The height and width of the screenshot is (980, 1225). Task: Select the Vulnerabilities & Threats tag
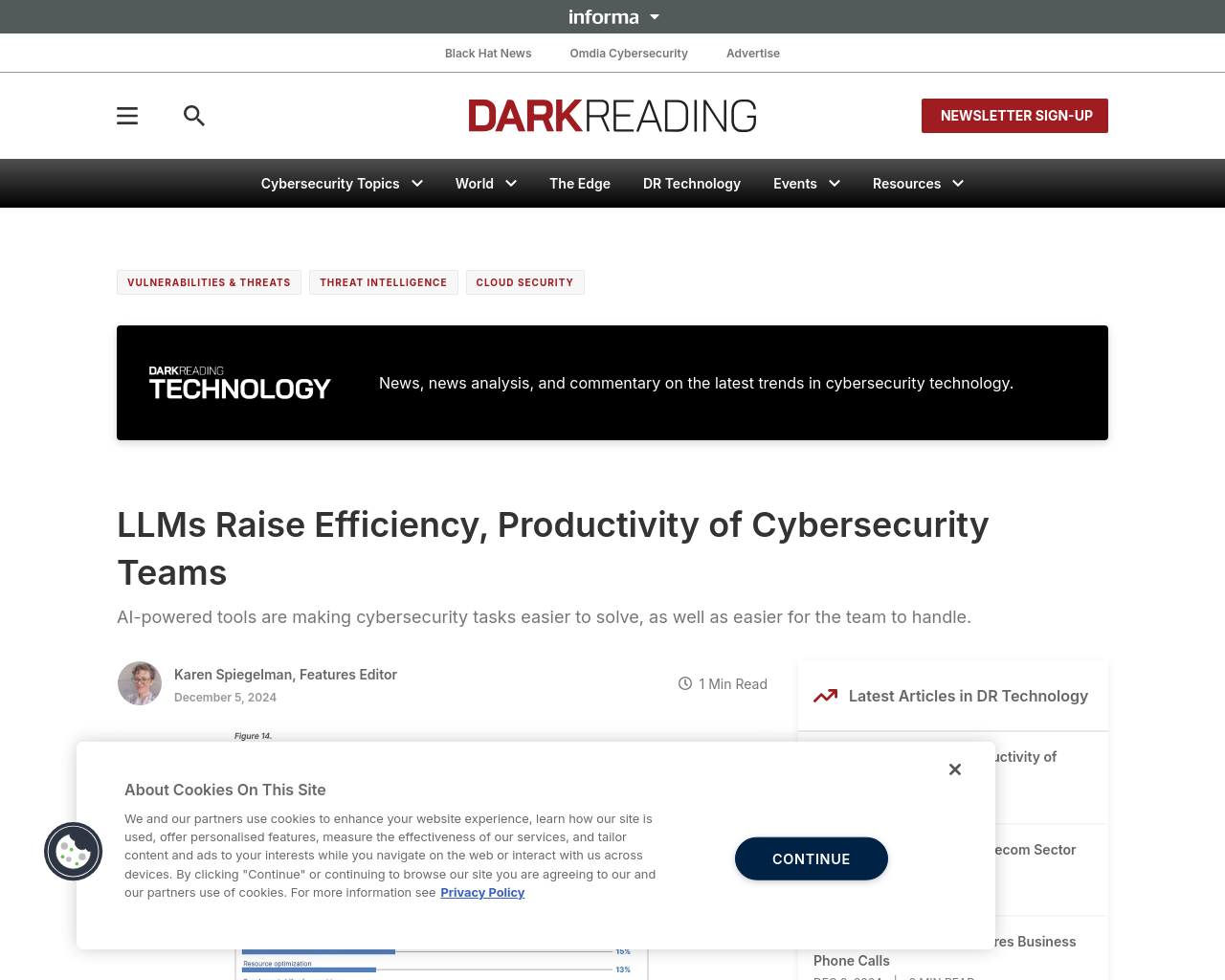(x=209, y=282)
